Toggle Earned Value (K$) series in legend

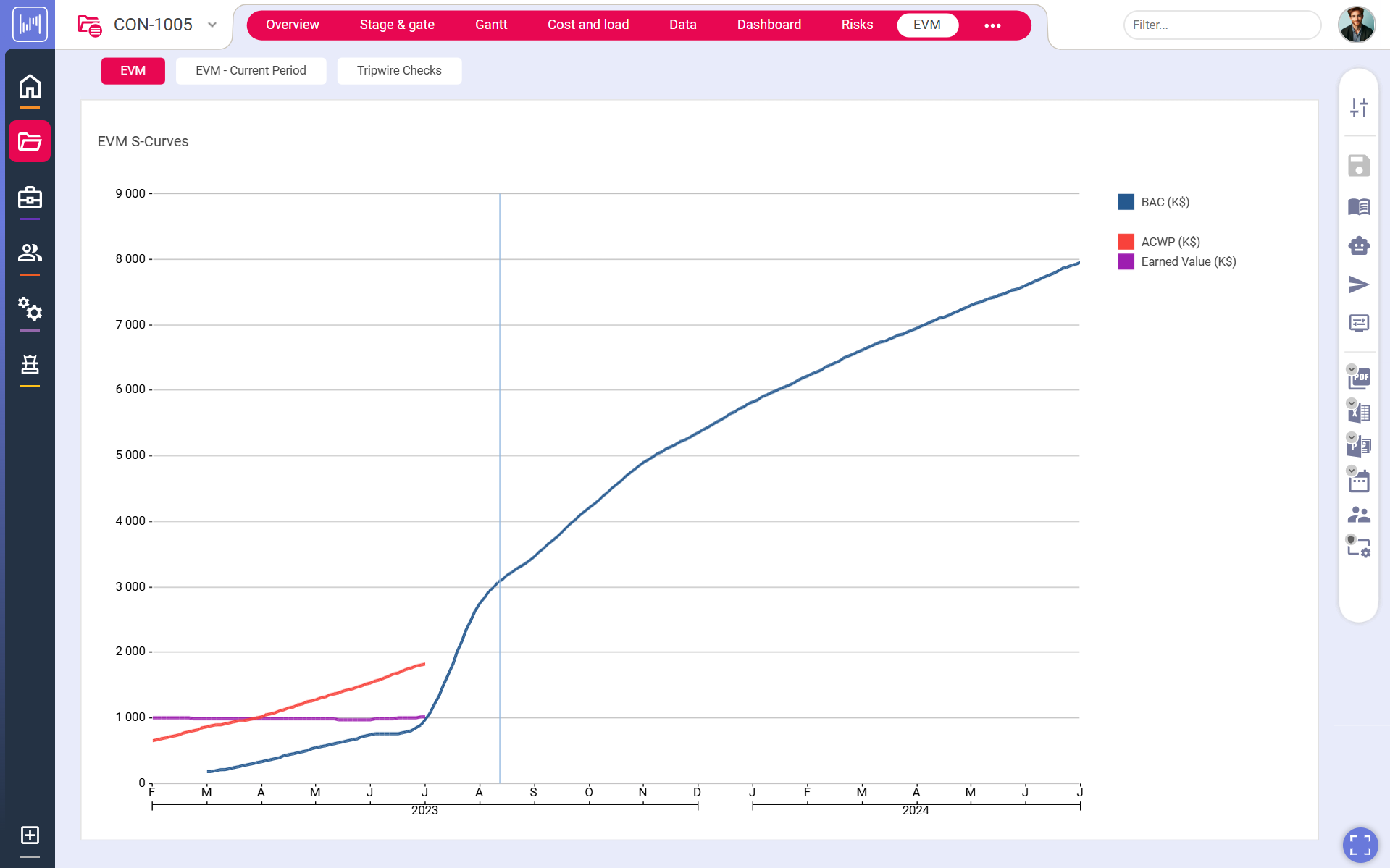[1188, 261]
